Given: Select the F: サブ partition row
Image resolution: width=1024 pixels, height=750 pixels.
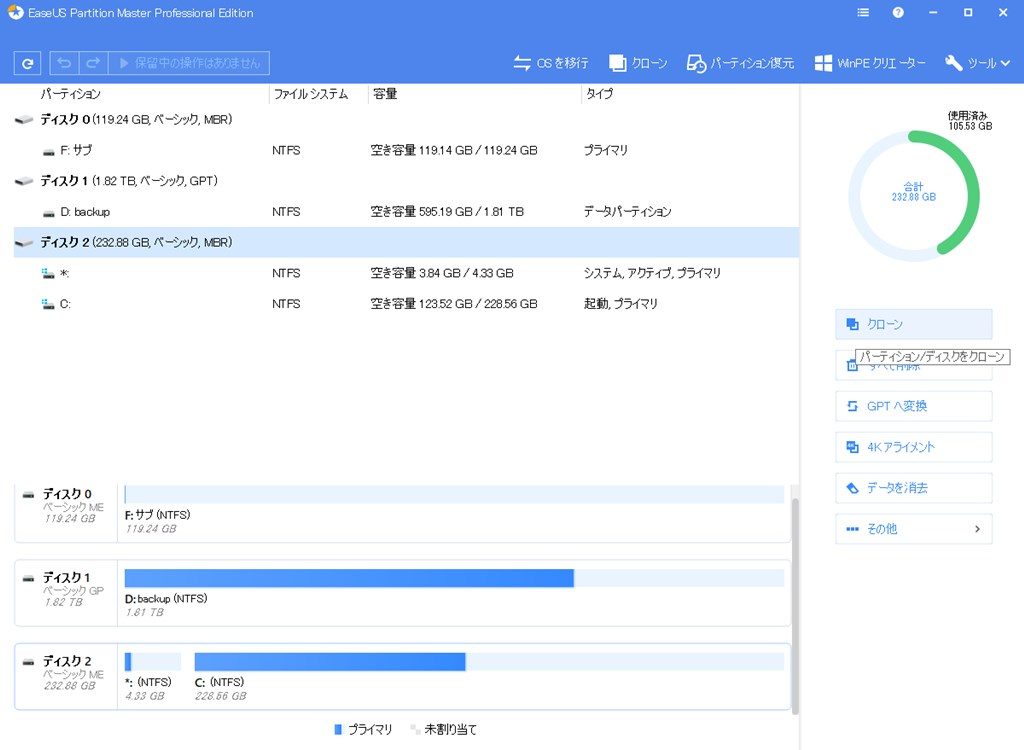Looking at the screenshot, I should point(406,150).
